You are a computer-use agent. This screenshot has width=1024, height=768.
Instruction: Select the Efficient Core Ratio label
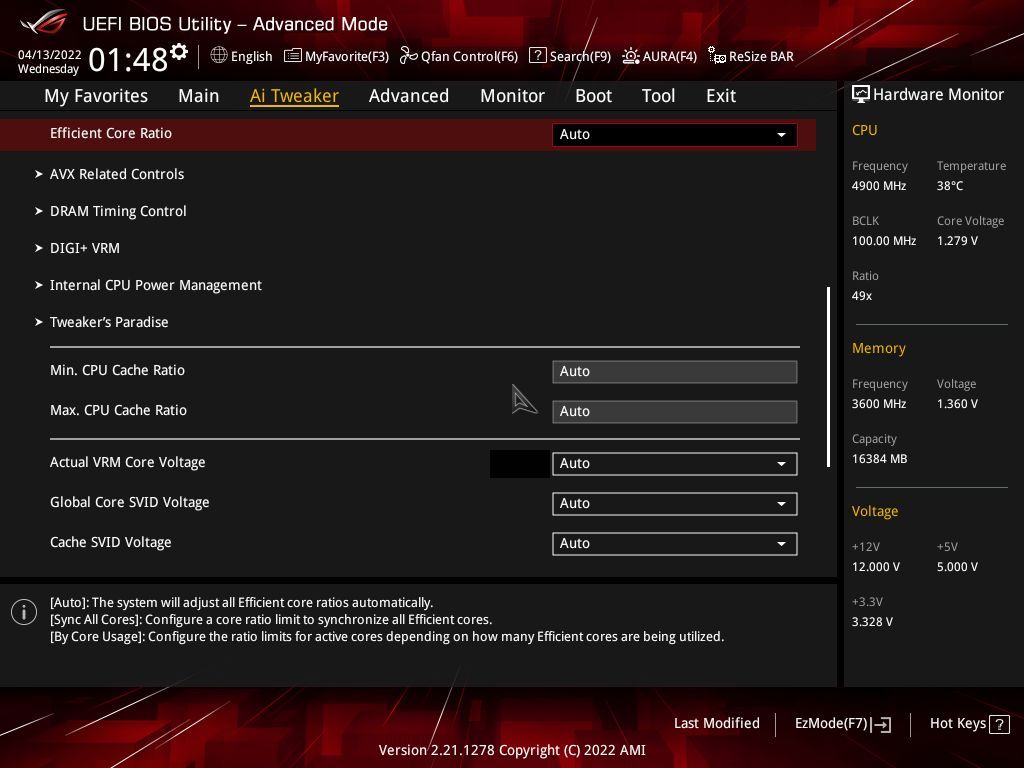coord(110,133)
